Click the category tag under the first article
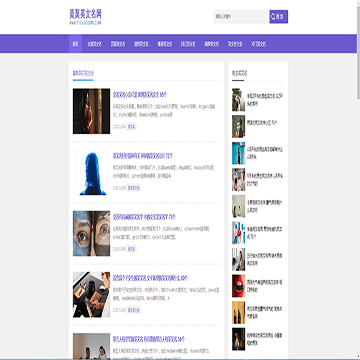360x360 pixels. click(131, 127)
